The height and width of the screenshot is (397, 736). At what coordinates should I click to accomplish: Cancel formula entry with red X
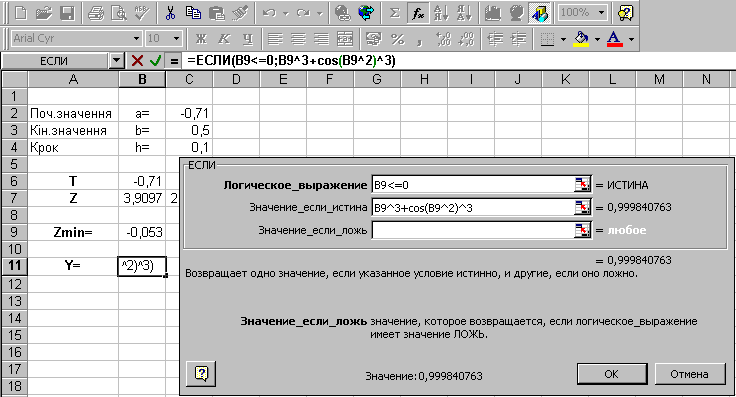click(x=137, y=61)
